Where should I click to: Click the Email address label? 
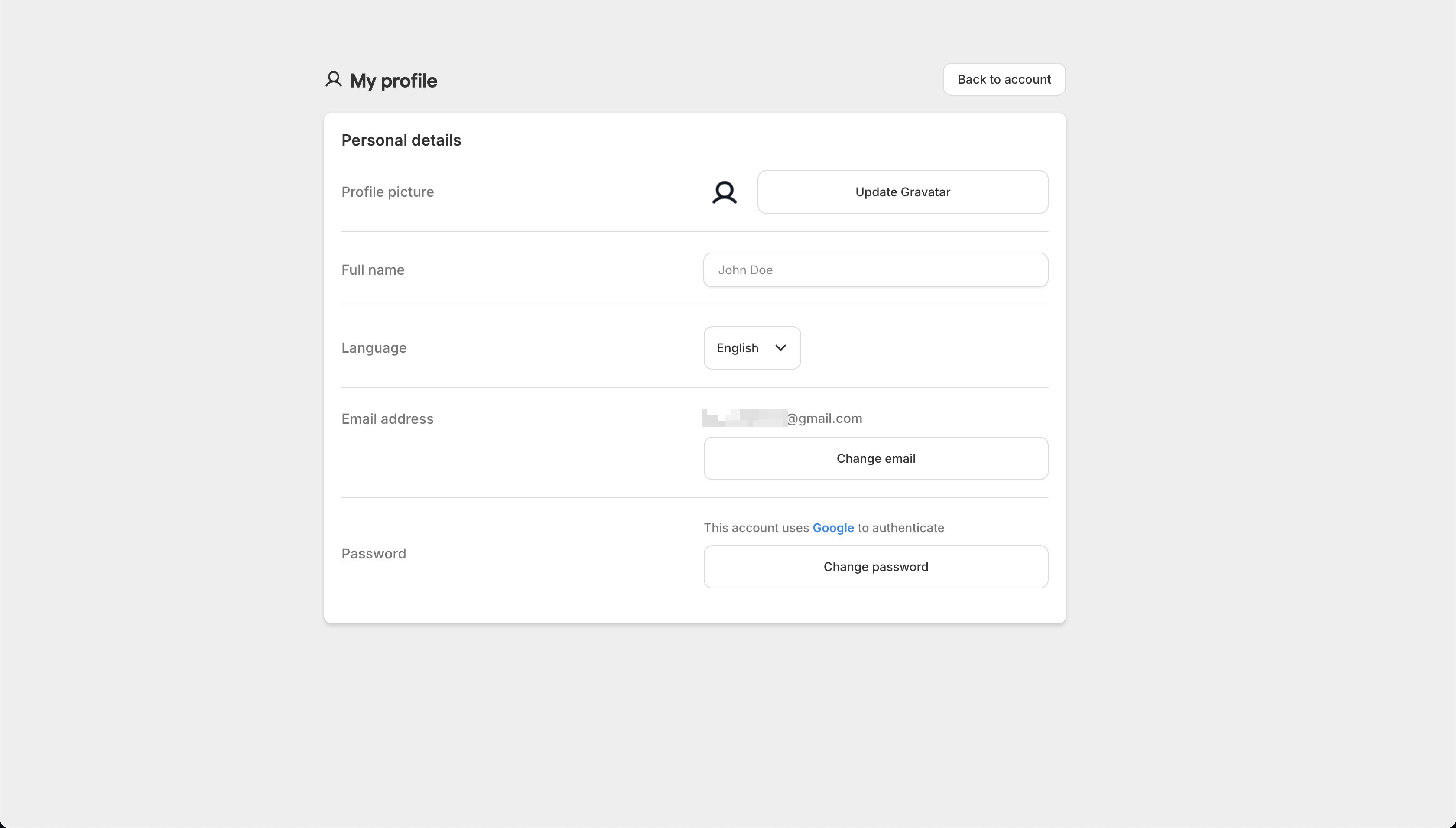[387, 419]
